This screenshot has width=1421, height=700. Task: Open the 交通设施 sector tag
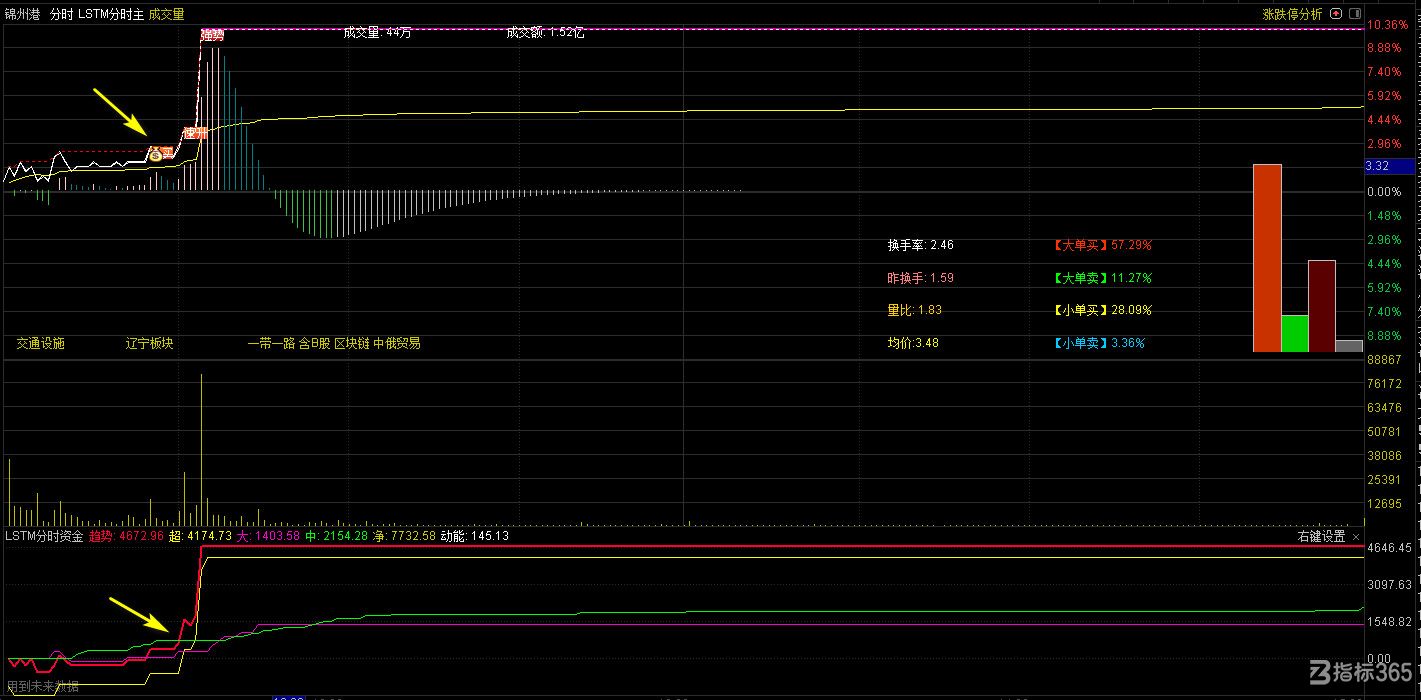(x=40, y=343)
